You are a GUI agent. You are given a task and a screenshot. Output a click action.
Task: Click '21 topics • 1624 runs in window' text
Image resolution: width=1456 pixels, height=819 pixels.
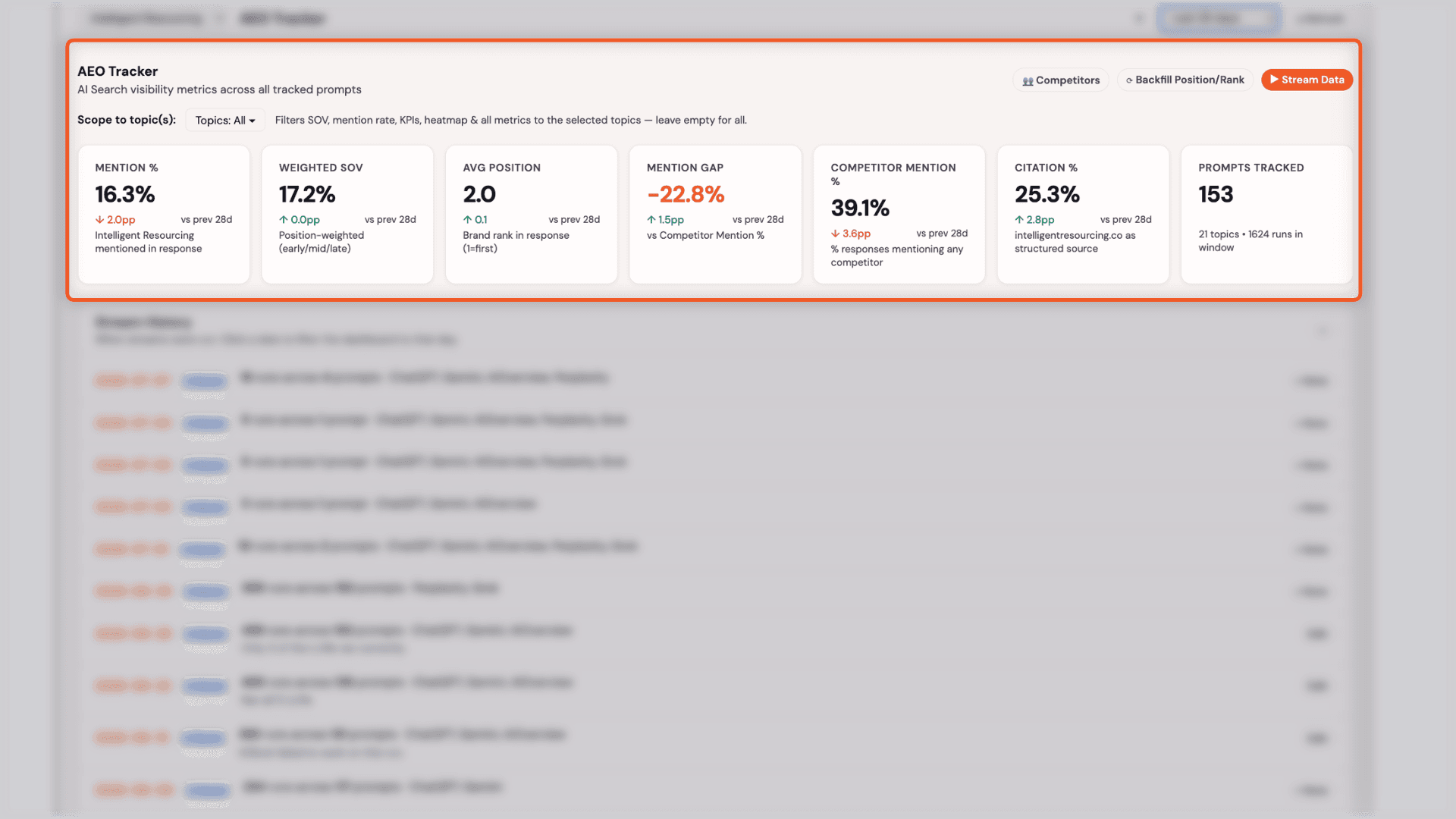(1250, 240)
